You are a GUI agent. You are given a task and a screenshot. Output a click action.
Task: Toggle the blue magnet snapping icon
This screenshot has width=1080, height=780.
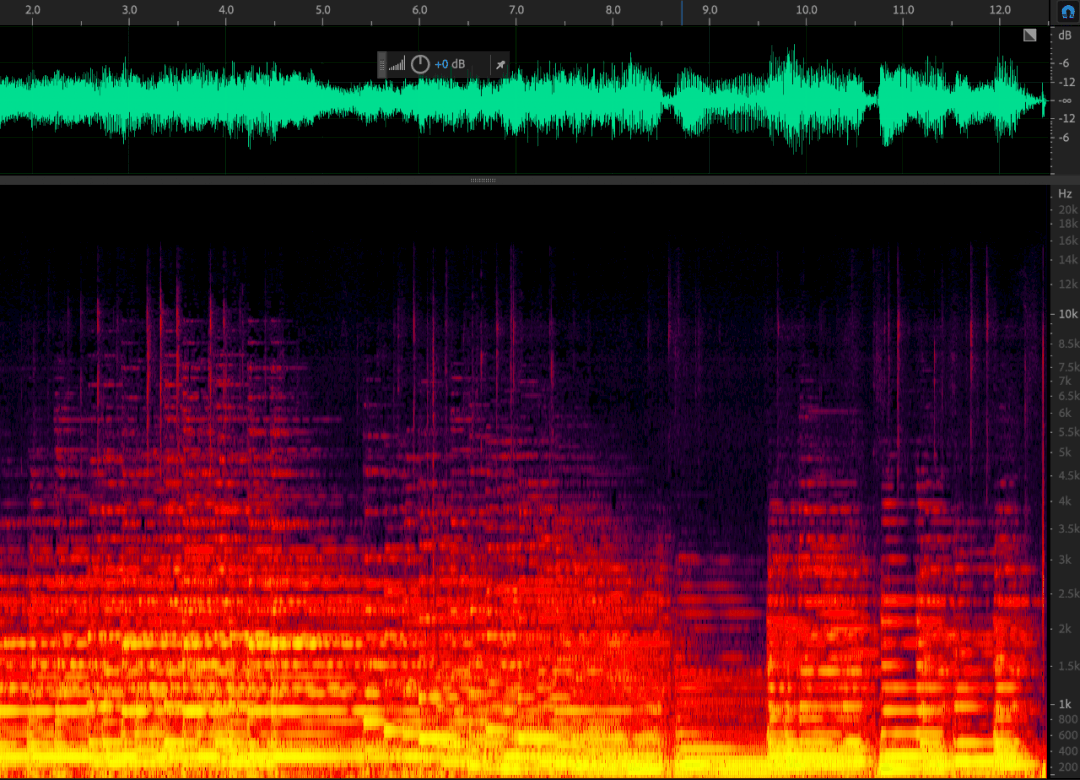coord(1068,12)
